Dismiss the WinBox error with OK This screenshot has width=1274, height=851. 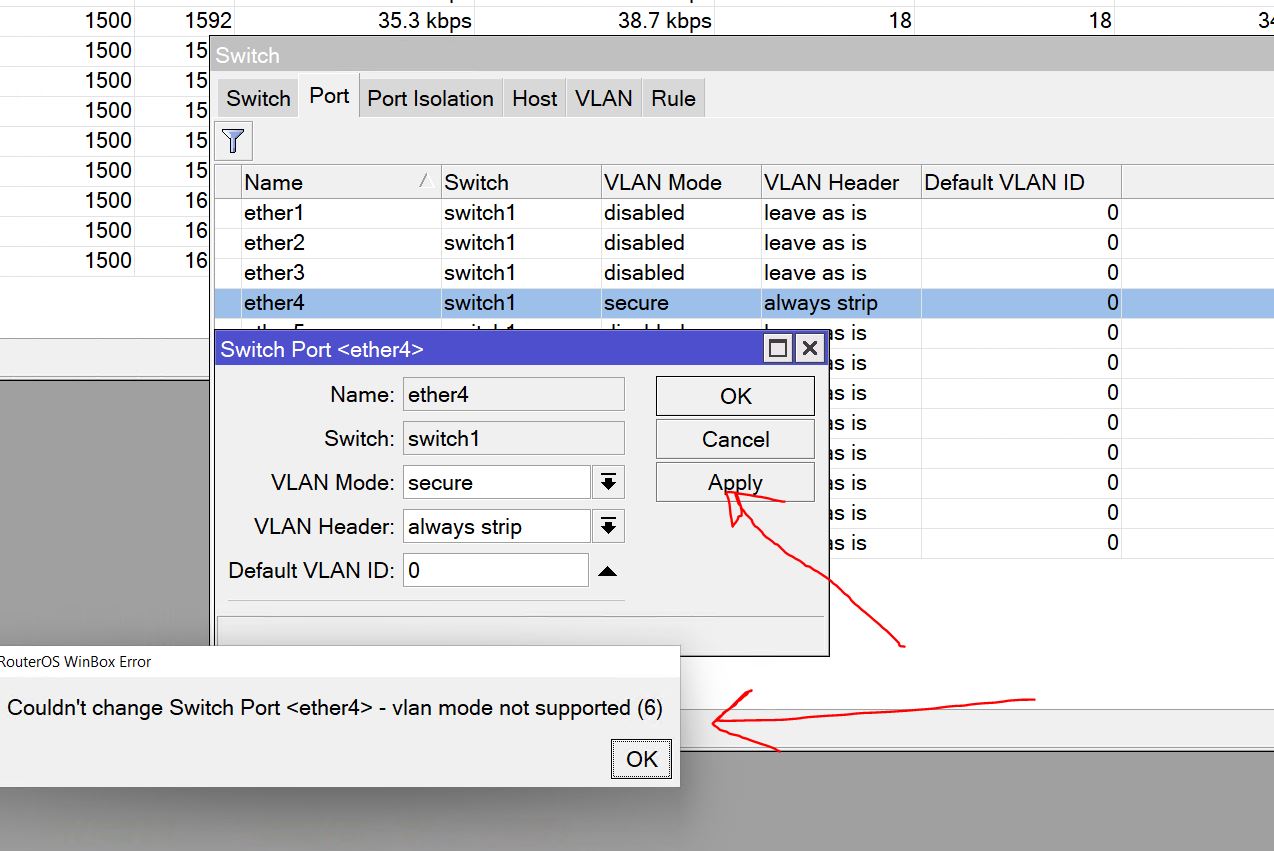641,759
